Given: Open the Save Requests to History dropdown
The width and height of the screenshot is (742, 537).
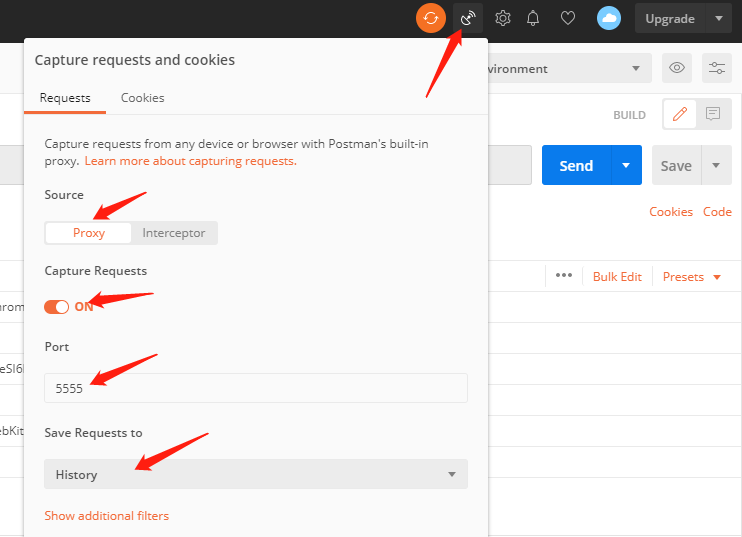Looking at the screenshot, I should pyautogui.click(x=256, y=474).
